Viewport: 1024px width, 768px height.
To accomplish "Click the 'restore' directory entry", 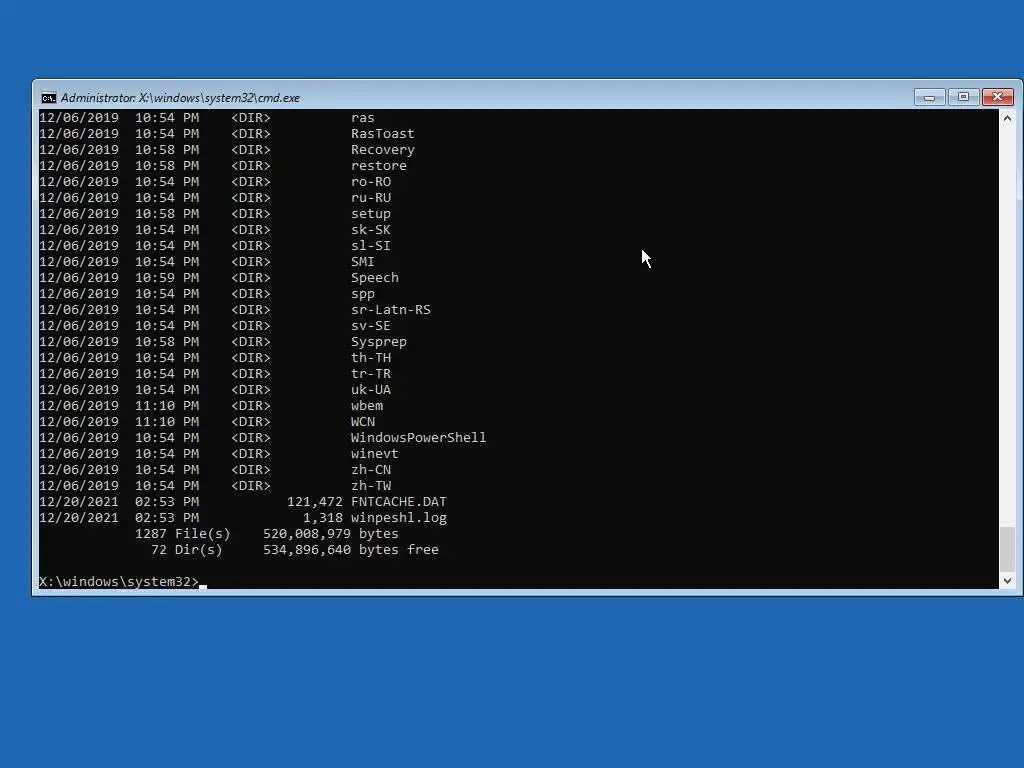I will point(379,165).
